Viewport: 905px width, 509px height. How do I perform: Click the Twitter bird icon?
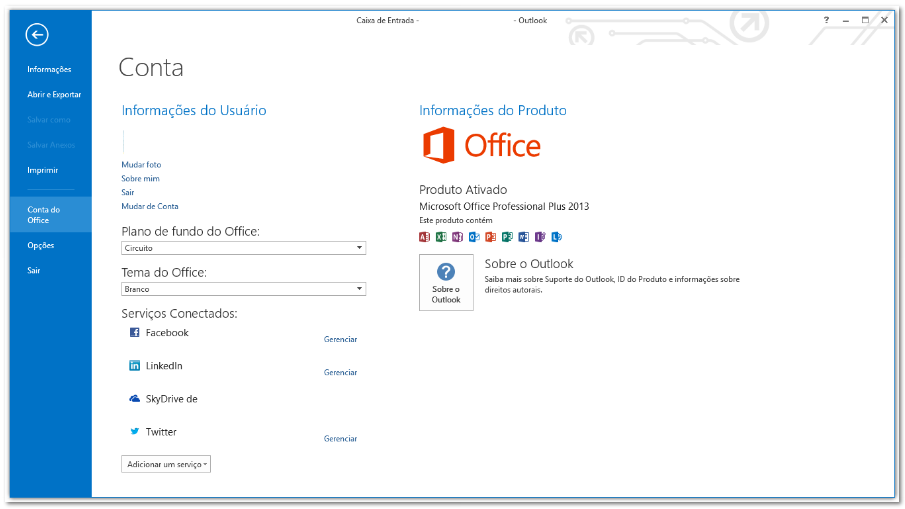134,431
